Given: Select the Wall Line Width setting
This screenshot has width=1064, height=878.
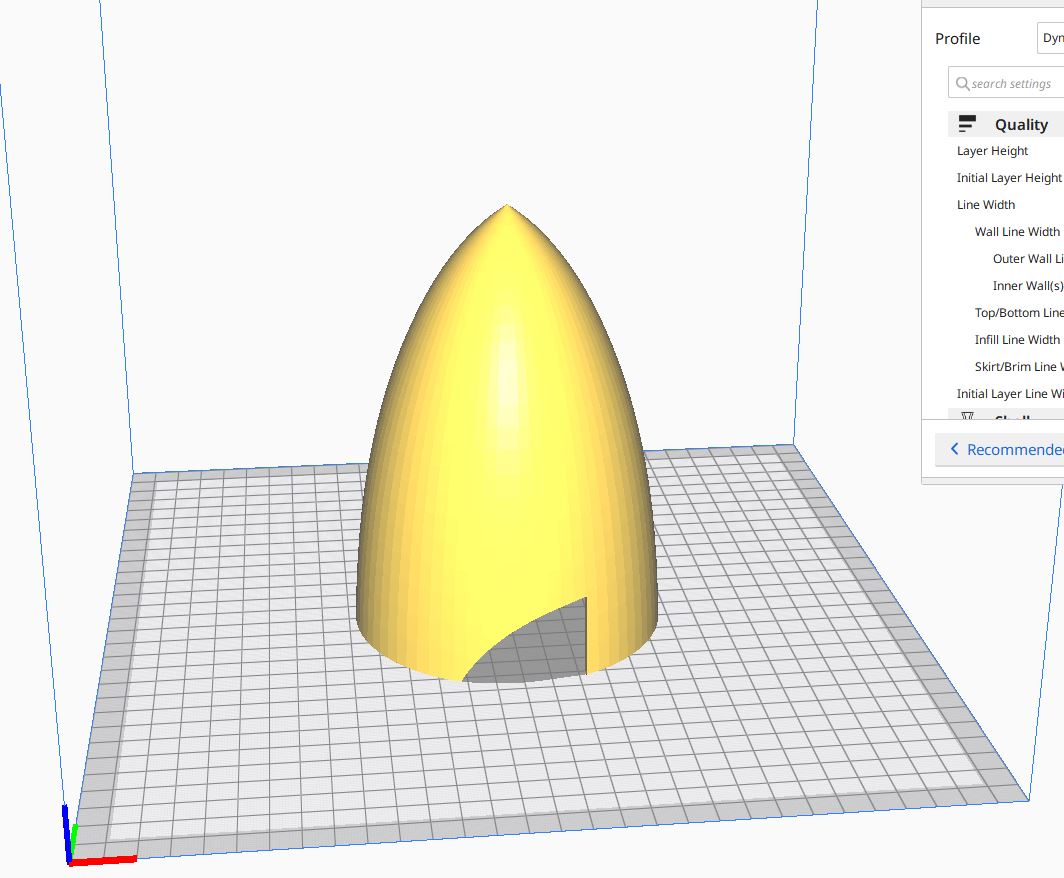Looking at the screenshot, I should tap(1016, 232).
